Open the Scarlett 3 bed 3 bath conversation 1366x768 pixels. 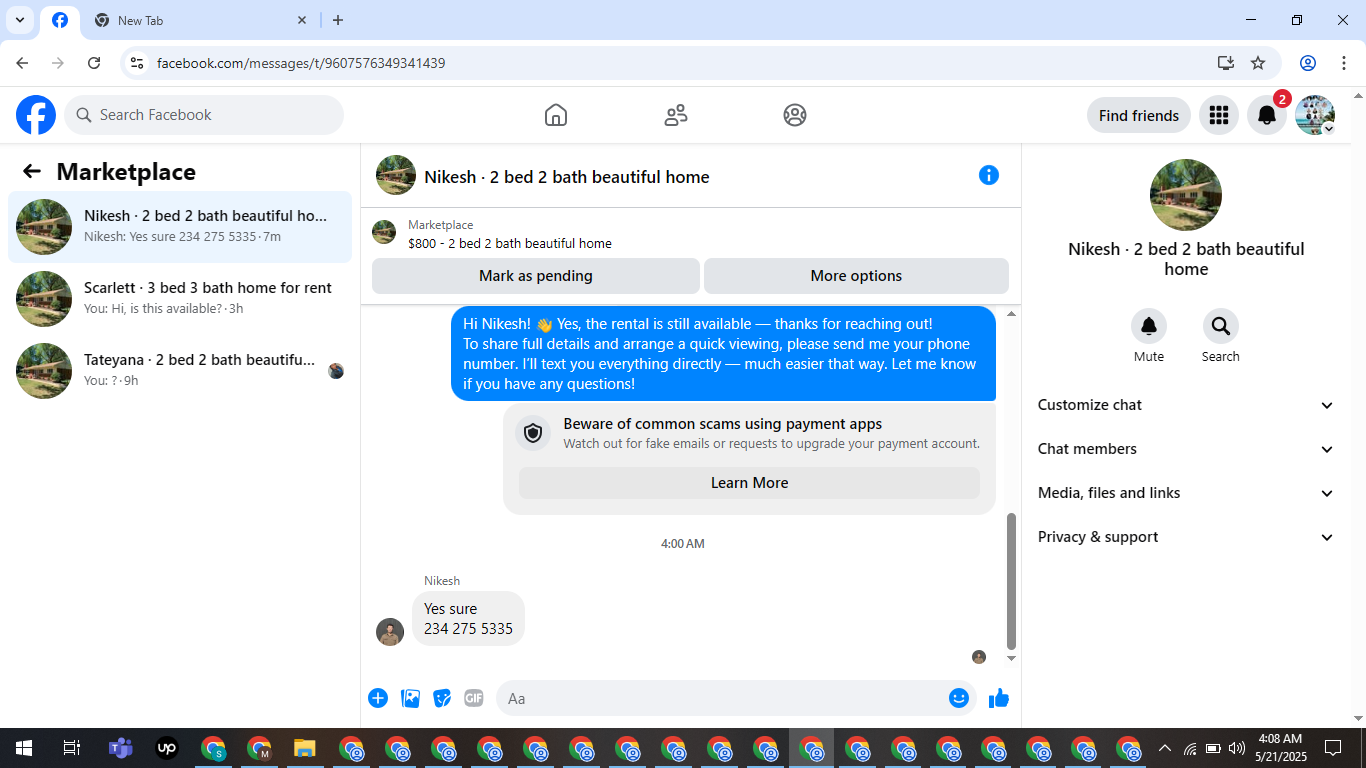coord(180,299)
